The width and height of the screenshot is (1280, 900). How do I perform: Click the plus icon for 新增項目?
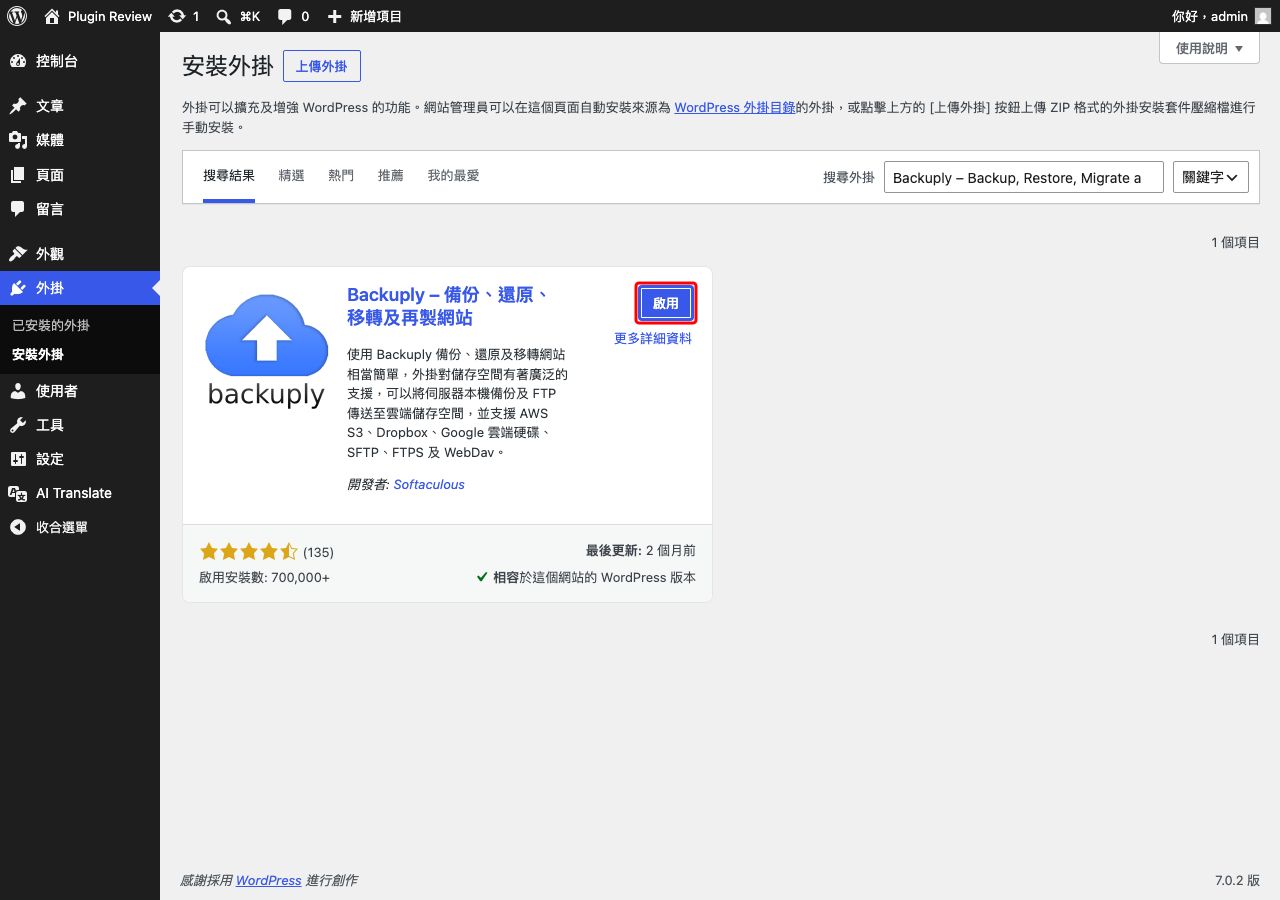[335, 16]
